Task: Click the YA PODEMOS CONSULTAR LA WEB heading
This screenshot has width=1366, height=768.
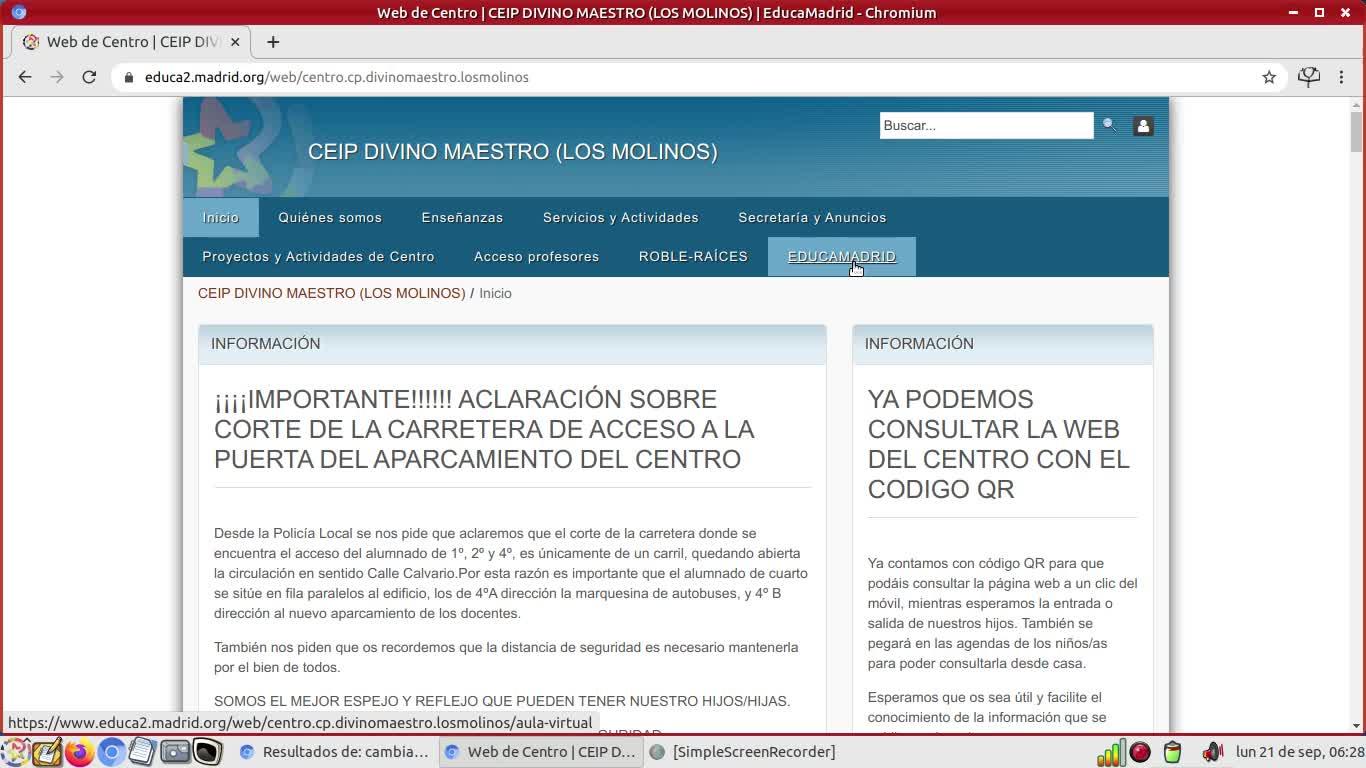Action: [x=999, y=444]
